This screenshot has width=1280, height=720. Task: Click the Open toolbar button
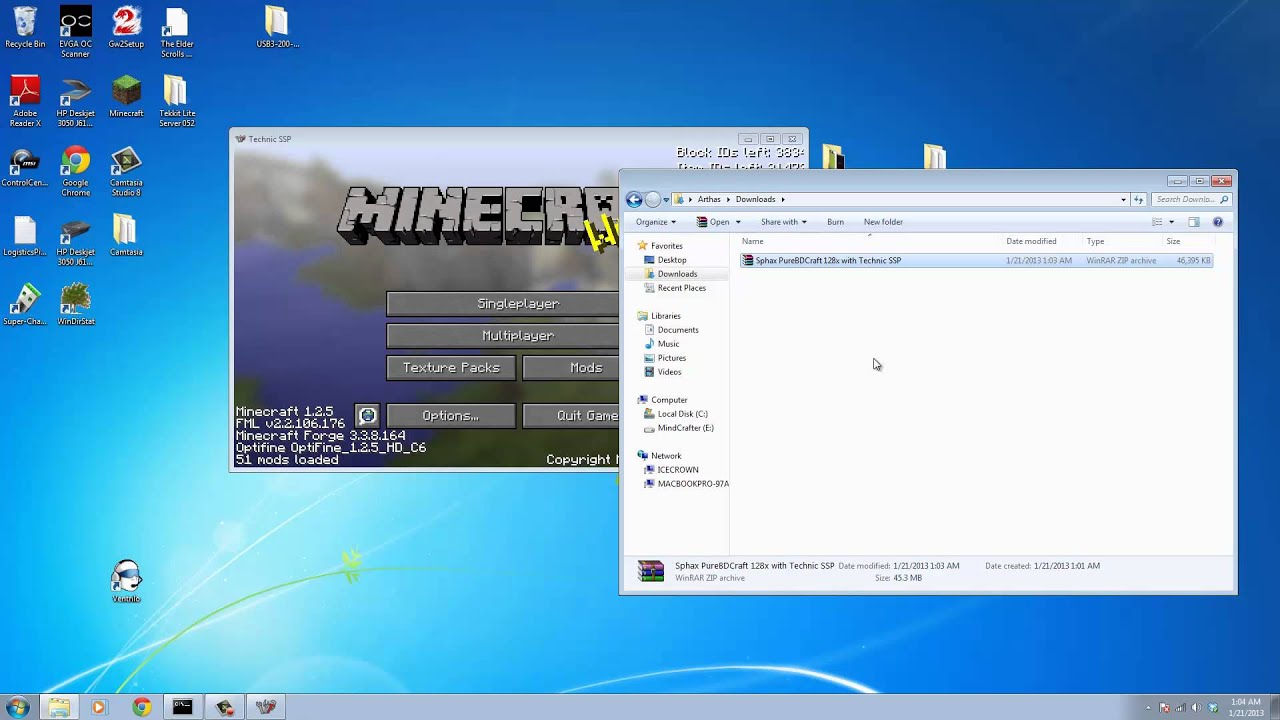(713, 222)
